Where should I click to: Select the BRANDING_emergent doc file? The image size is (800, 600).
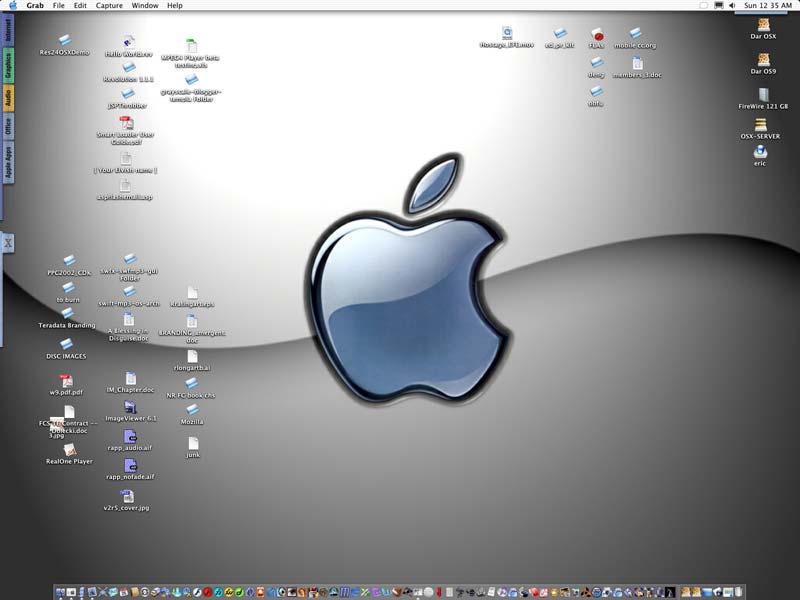[192, 329]
